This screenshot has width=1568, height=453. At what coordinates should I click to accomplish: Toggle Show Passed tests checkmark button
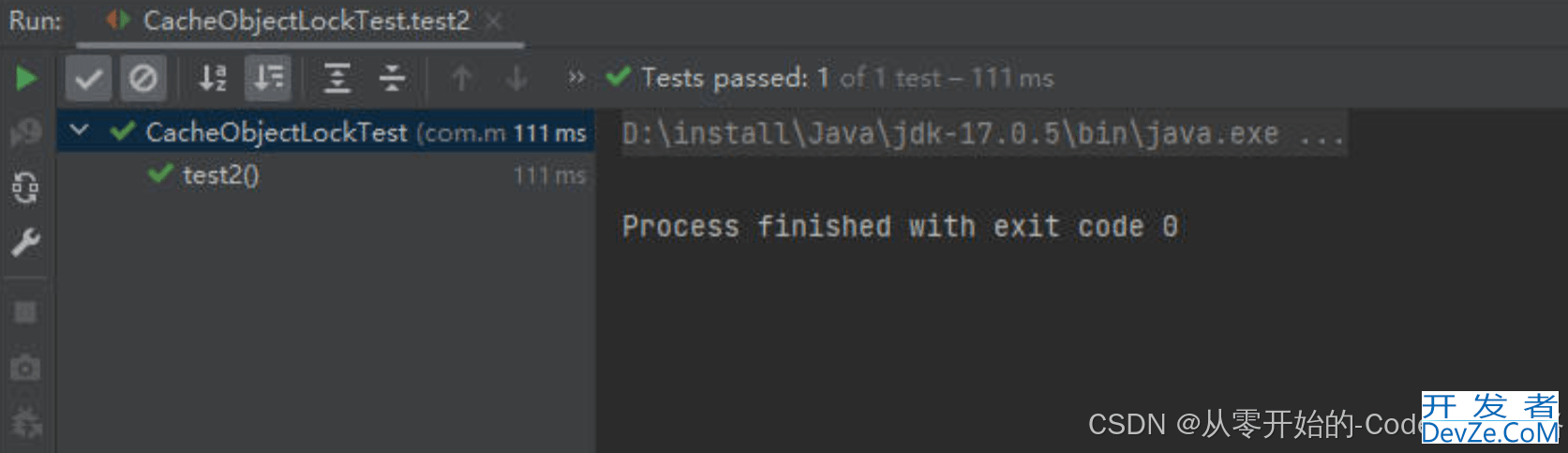pos(89,78)
